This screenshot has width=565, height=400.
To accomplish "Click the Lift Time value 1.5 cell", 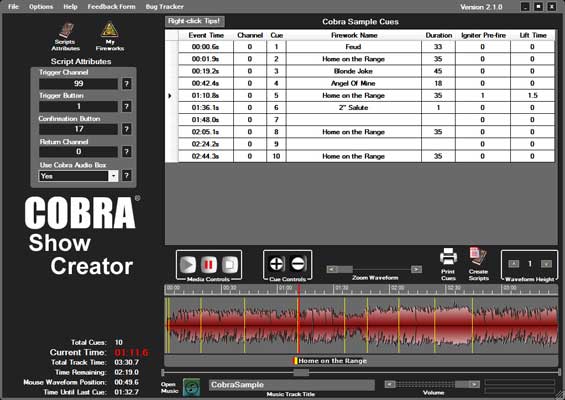I will 533,95.
